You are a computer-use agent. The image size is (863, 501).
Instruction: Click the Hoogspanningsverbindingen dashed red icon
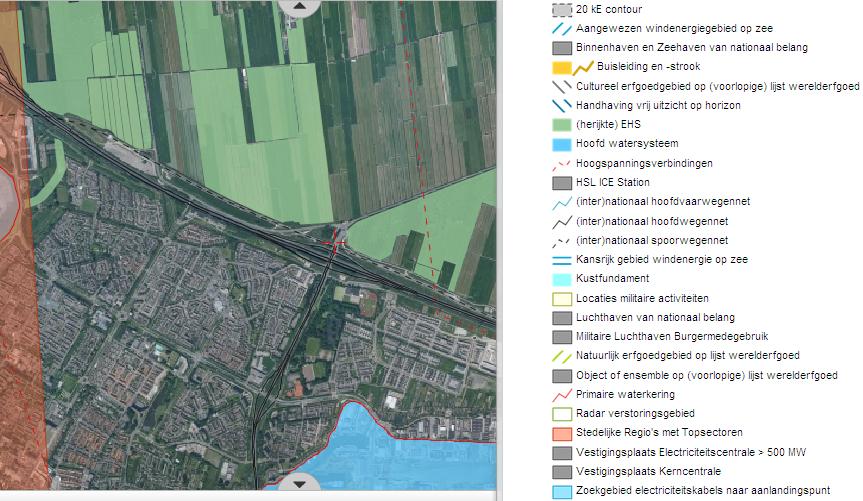562,164
